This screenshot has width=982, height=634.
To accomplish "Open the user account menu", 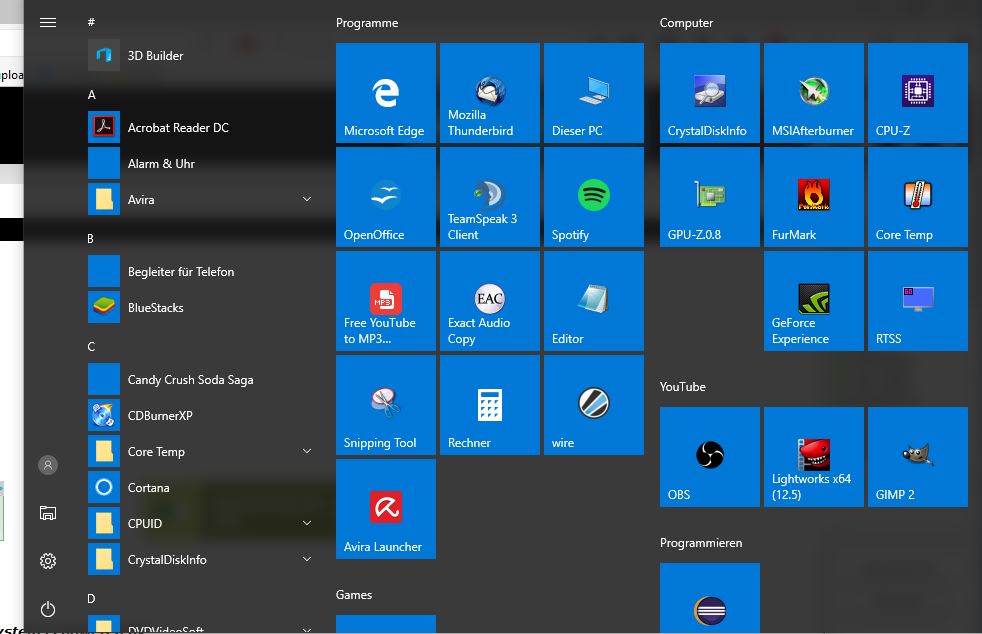I will [48, 465].
